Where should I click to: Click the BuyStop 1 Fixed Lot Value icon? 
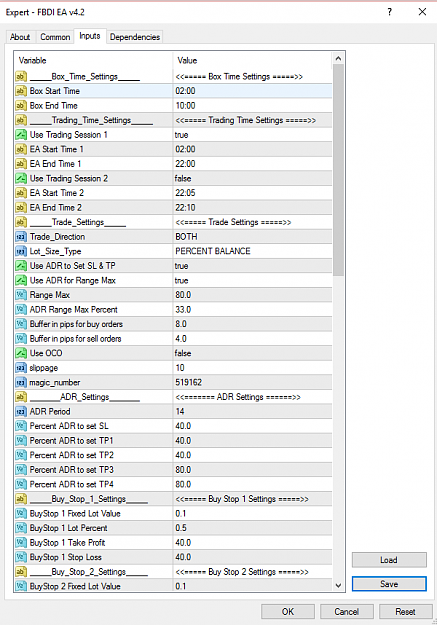coord(21,513)
